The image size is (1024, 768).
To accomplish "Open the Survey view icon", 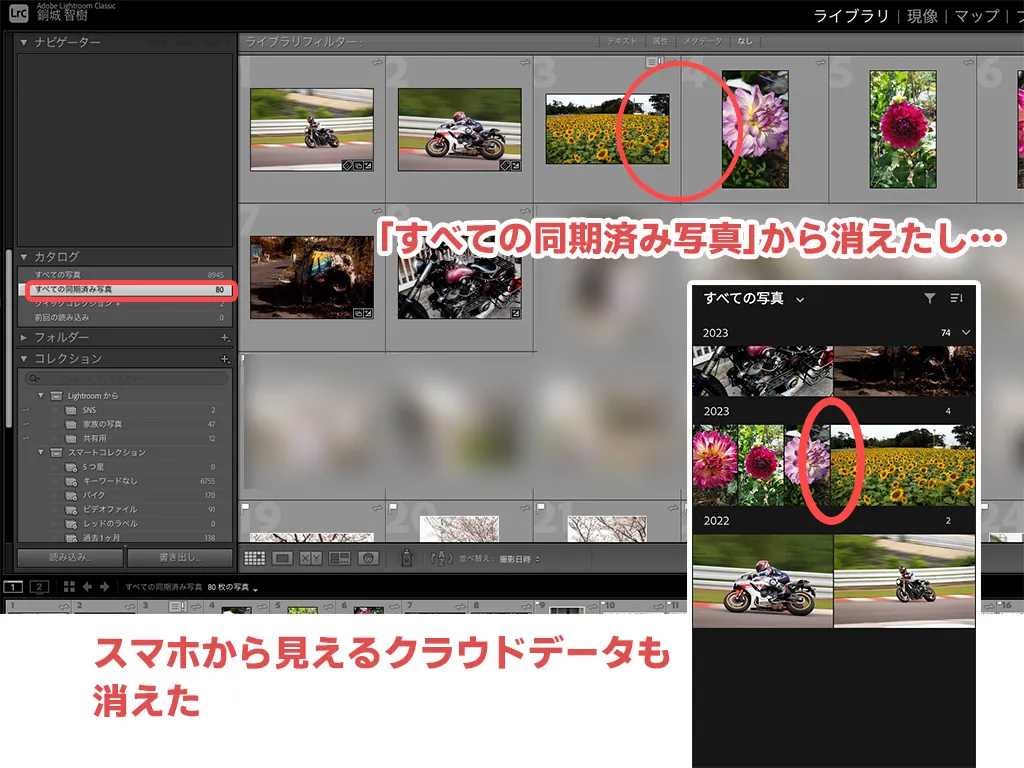I will (340, 559).
